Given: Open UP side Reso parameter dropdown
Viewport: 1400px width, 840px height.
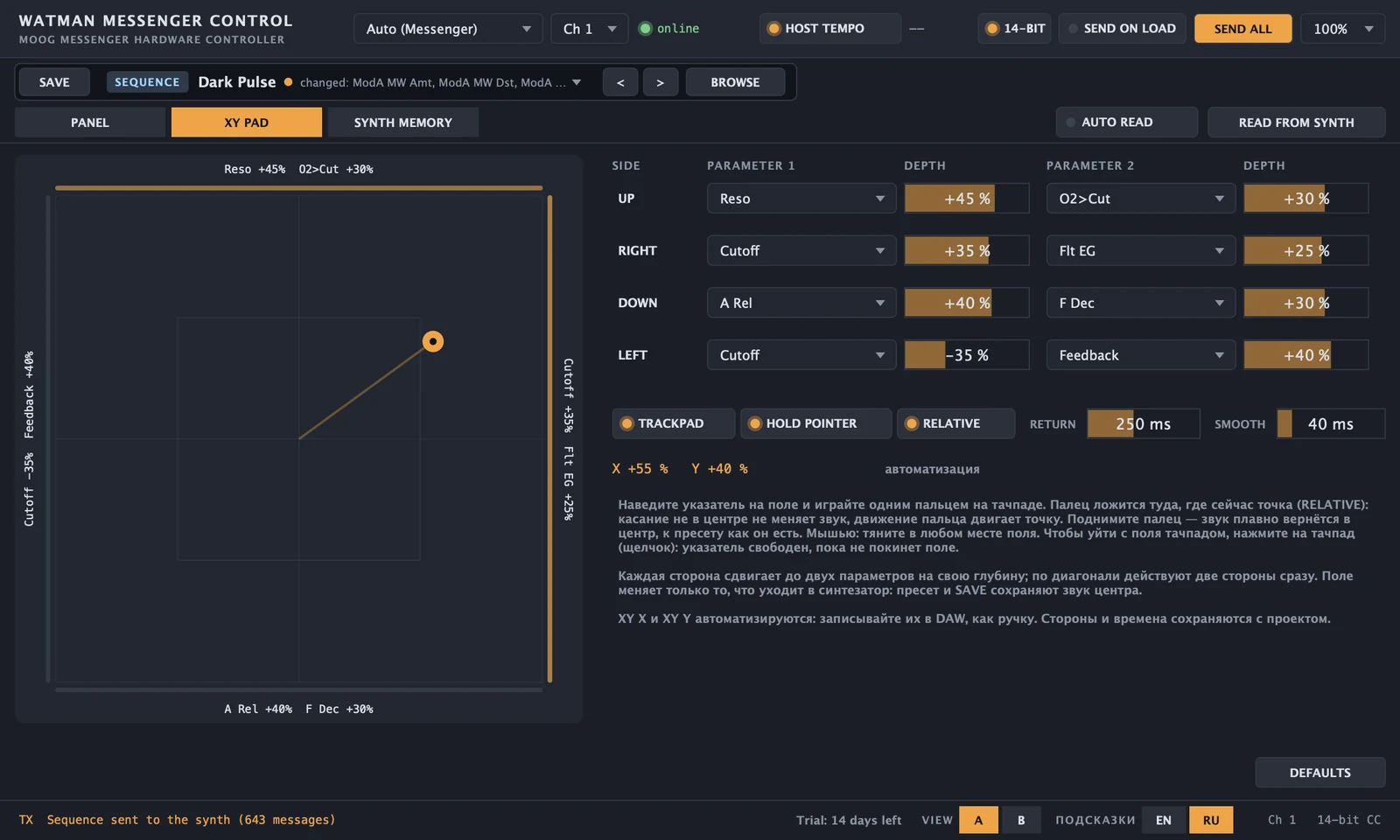Looking at the screenshot, I should tap(801, 199).
